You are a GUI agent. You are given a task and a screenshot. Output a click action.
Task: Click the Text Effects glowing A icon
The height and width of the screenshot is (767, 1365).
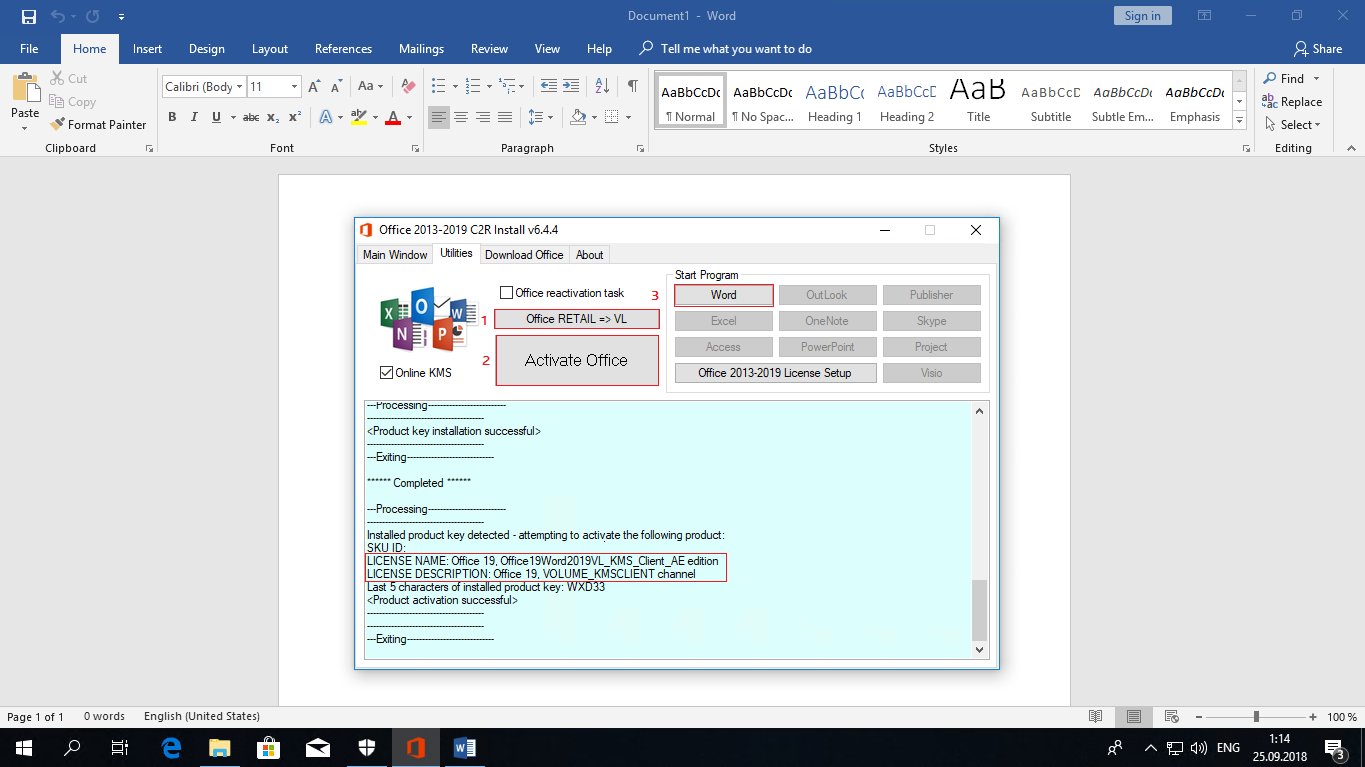[325, 117]
